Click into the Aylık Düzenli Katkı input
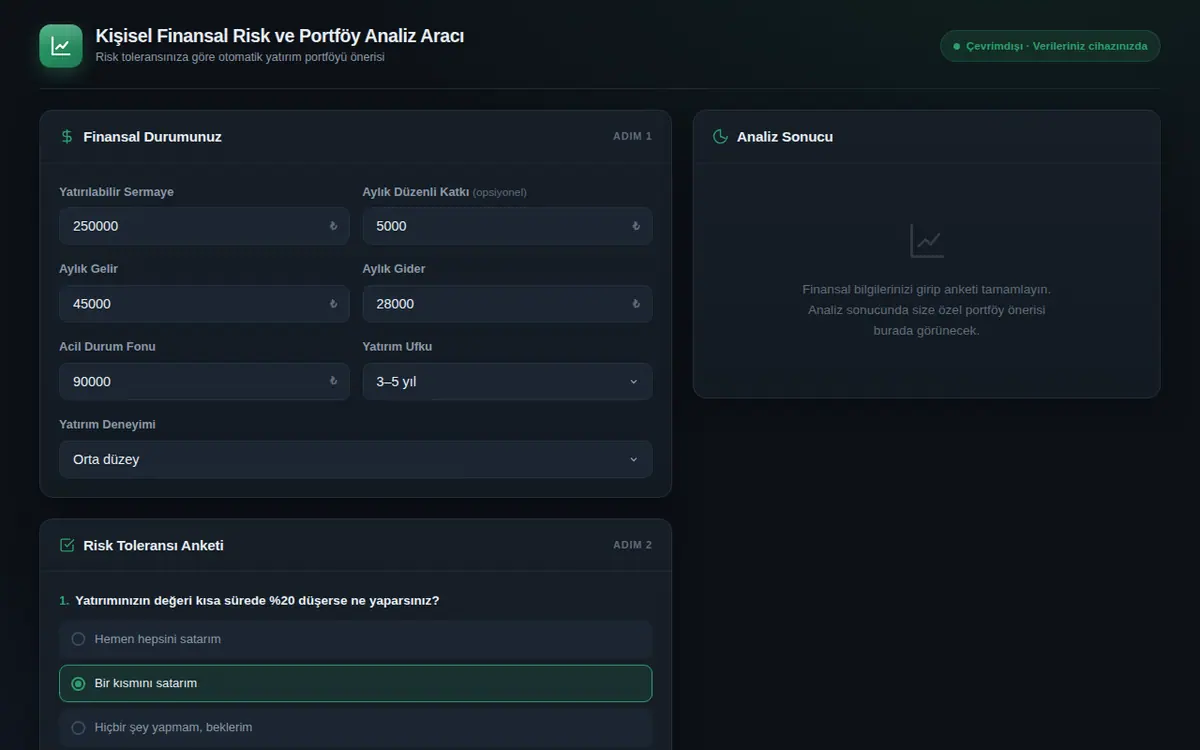Image resolution: width=1200 pixels, height=750 pixels. 507,226
